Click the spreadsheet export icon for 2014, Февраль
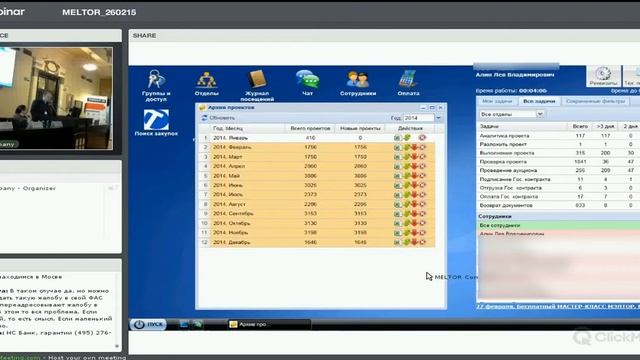Screen dimensions: 640x360 tap(397, 147)
